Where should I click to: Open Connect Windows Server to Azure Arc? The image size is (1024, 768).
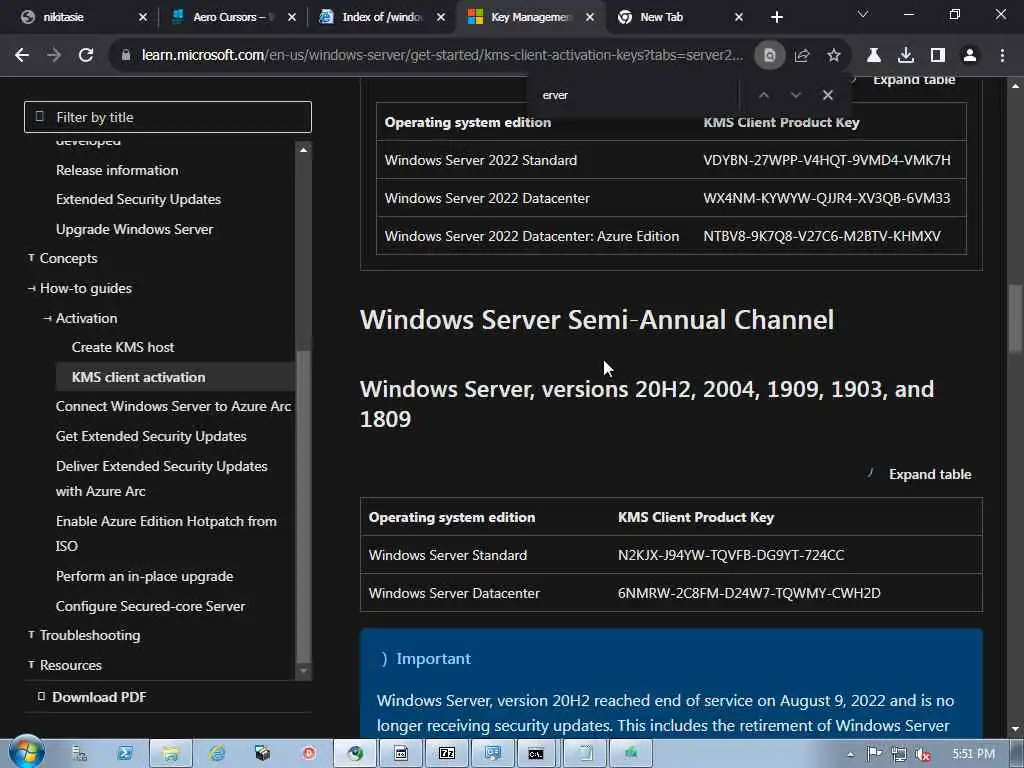point(173,406)
